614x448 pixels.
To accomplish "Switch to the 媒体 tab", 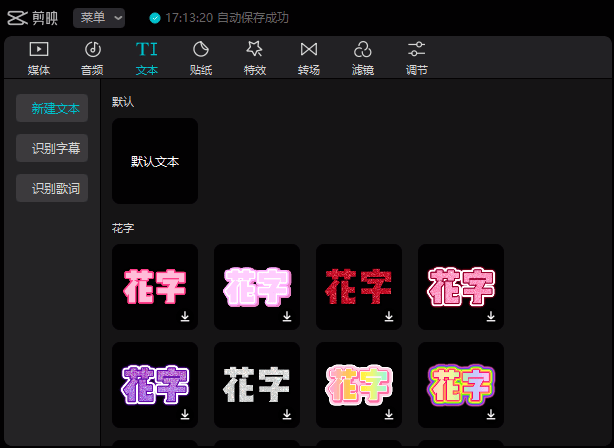I will (39, 58).
